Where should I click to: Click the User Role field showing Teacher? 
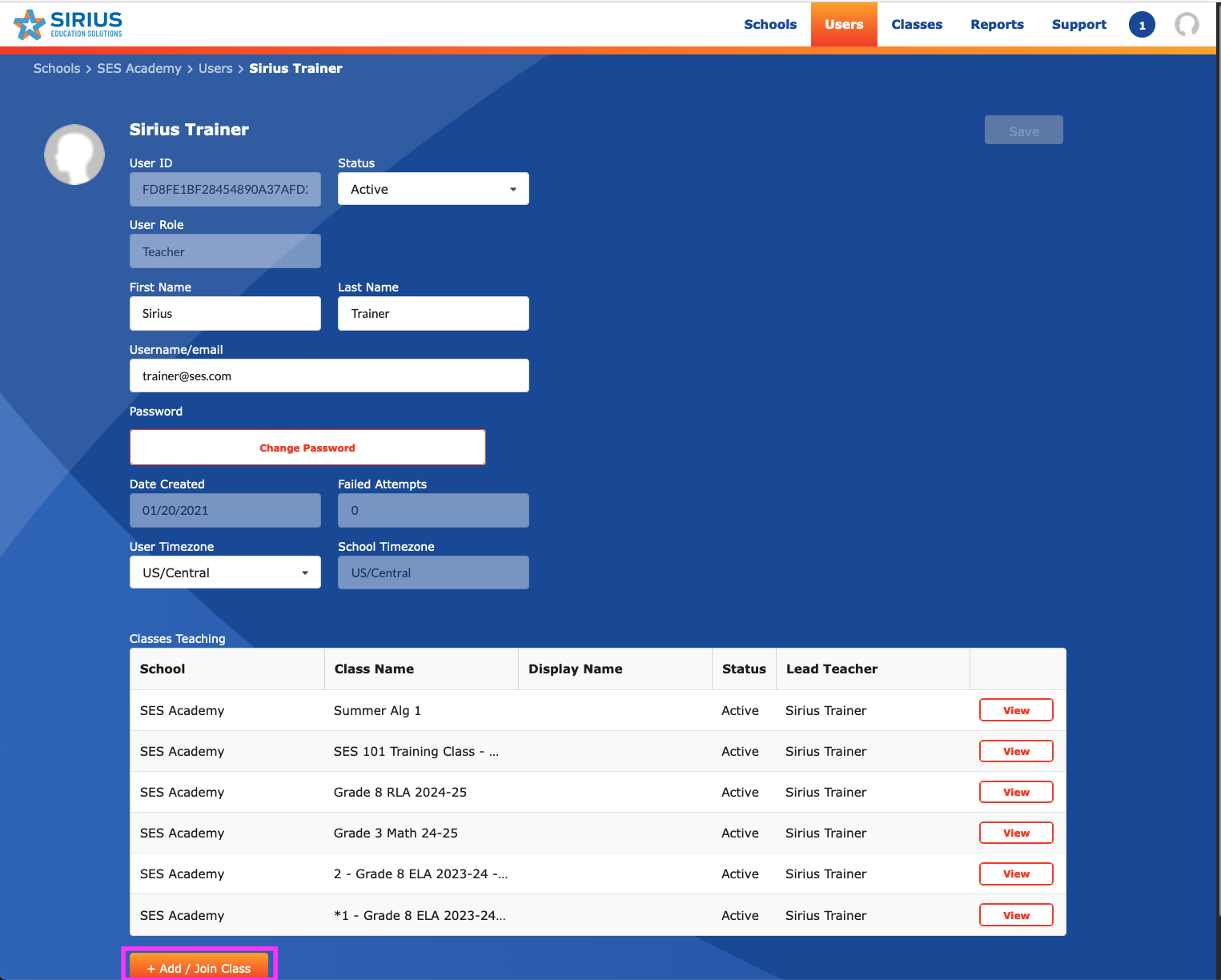pos(225,251)
